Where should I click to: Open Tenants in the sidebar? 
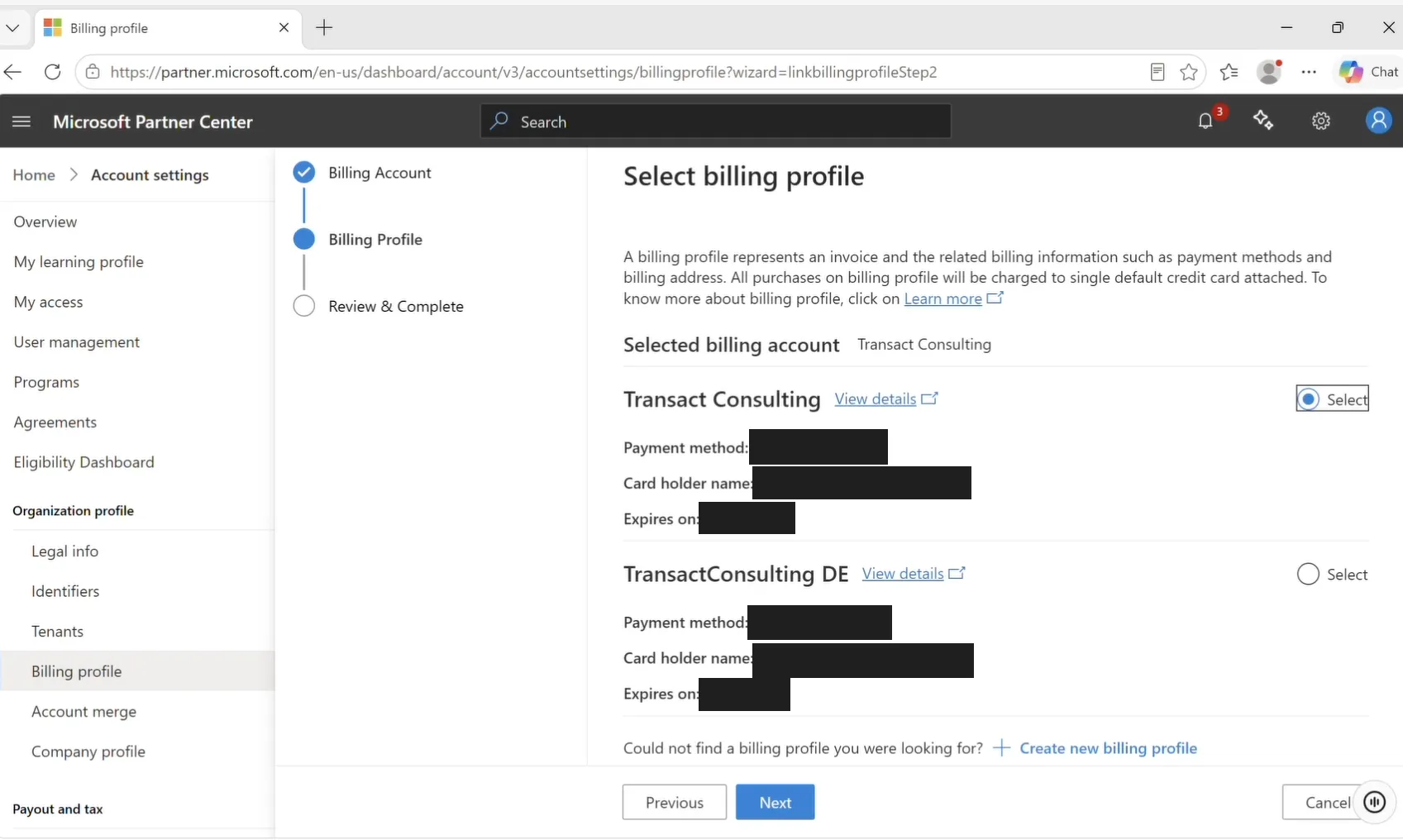point(57,632)
